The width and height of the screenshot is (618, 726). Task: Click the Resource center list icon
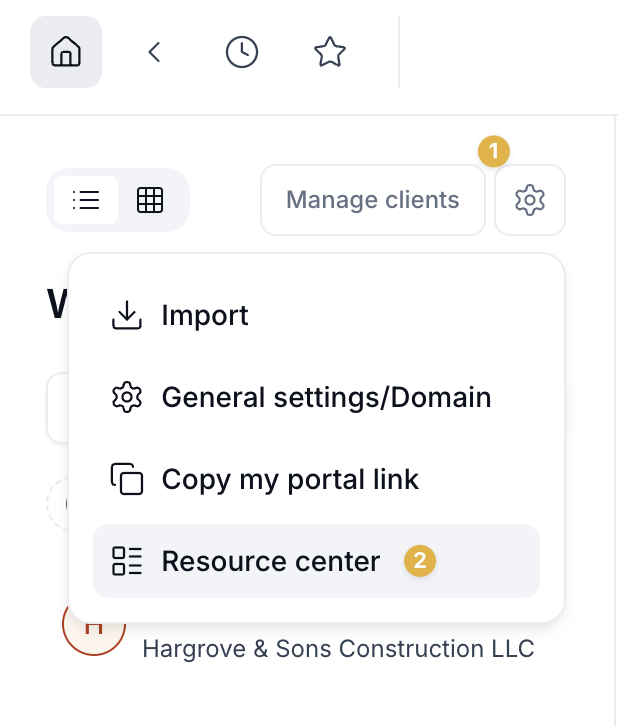[x=127, y=561]
